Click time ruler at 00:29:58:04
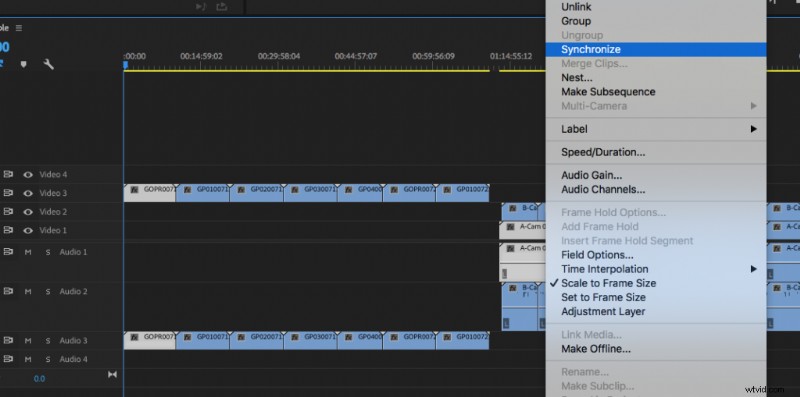800x397 pixels. coord(279,56)
